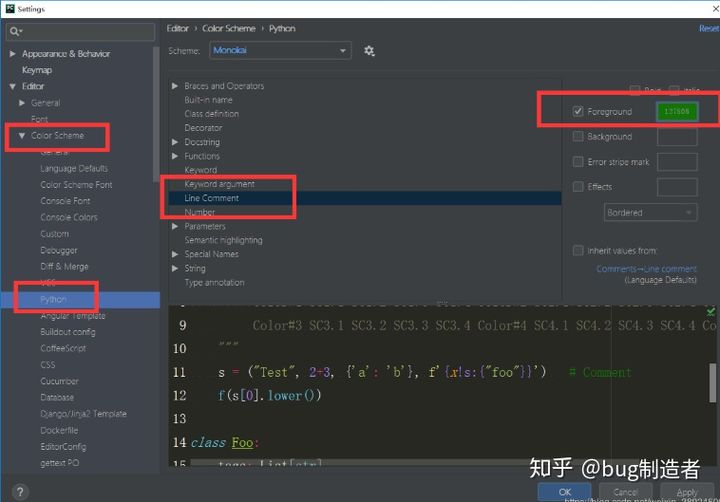Image resolution: width=720 pixels, height=502 pixels.
Task: Expand the Functions group
Action: pyautogui.click(x=175, y=156)
